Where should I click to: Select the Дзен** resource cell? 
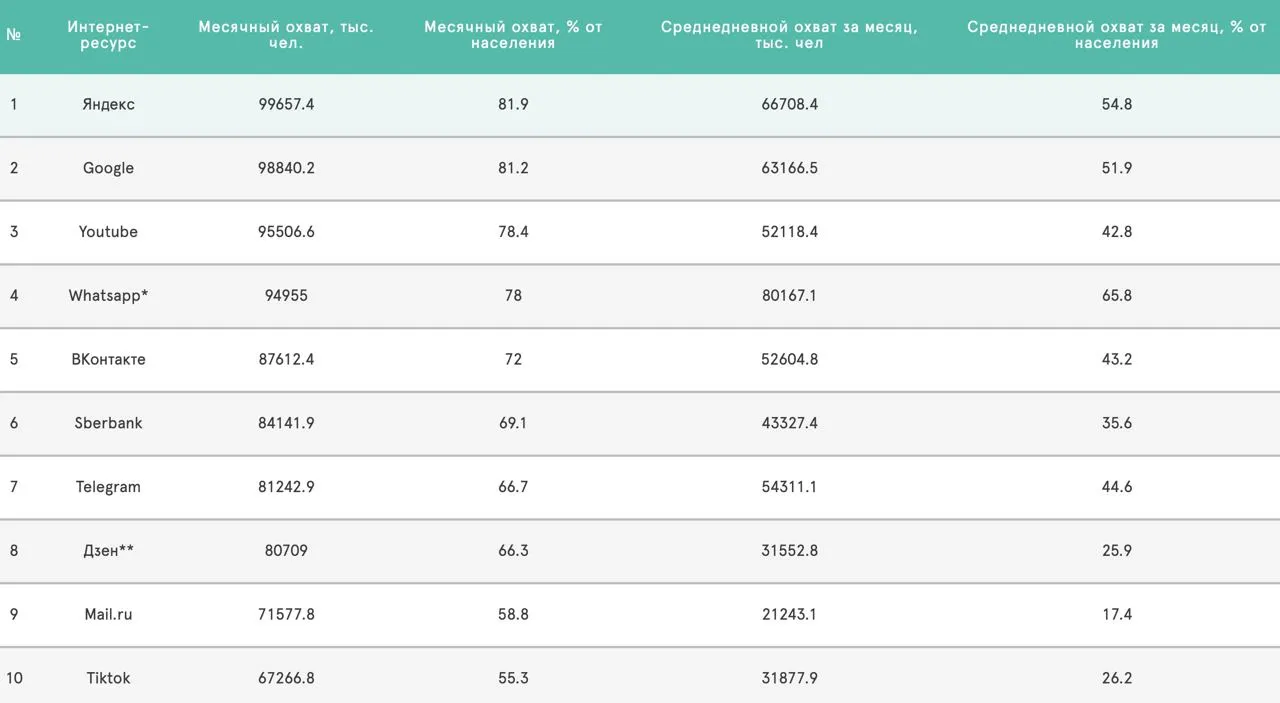pos(108,551)
